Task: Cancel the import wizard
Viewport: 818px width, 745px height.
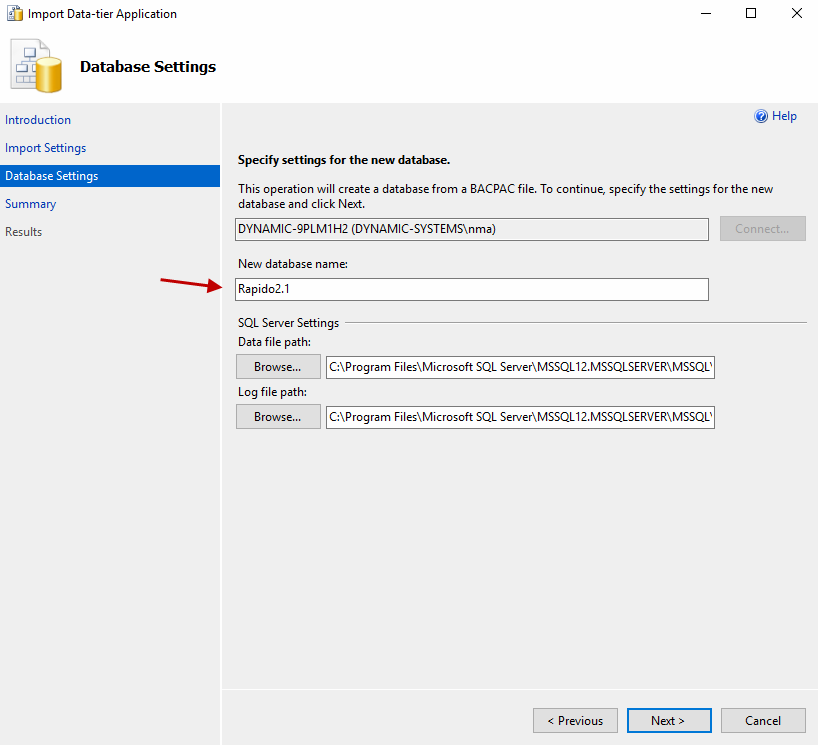Action: pos(762,721)
